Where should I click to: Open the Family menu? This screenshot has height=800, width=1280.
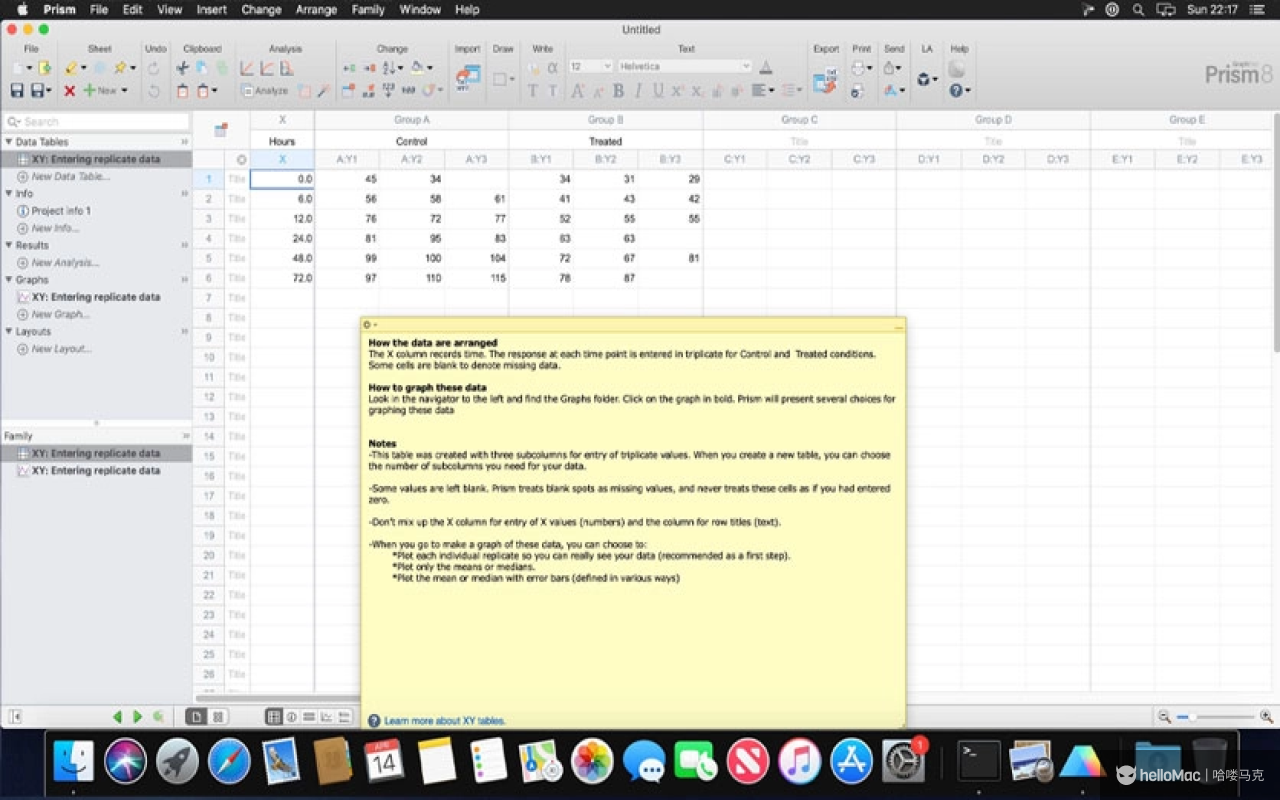click(x=368, y=9)
